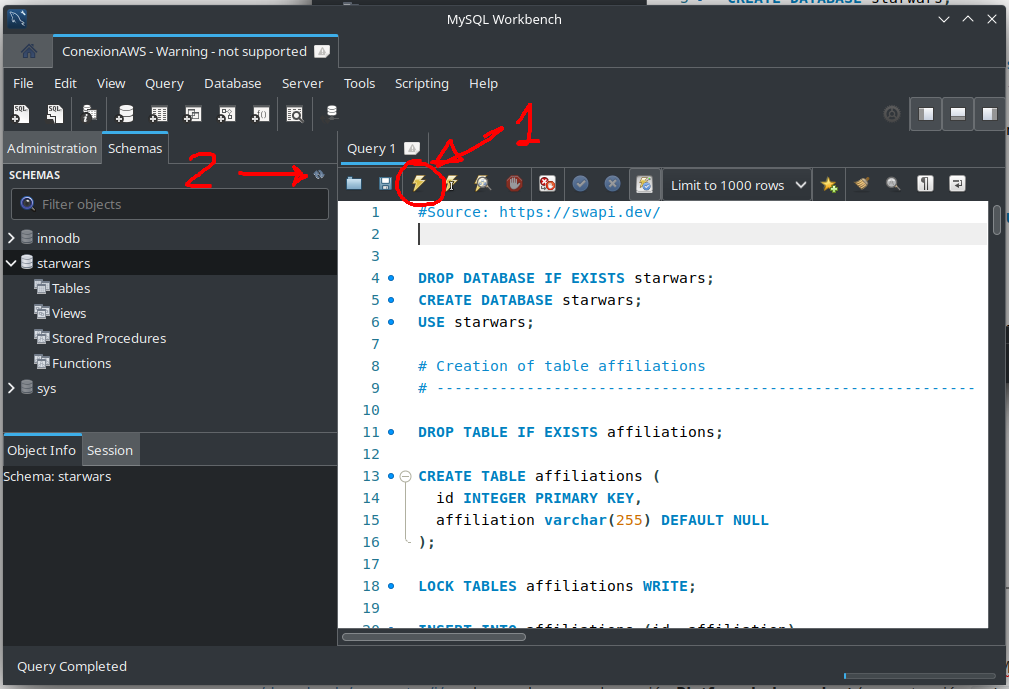Beautify the SQL query with the broom icon
Image resolution: width=1009 pixels, height=689 pixels.
click(861, 184)
